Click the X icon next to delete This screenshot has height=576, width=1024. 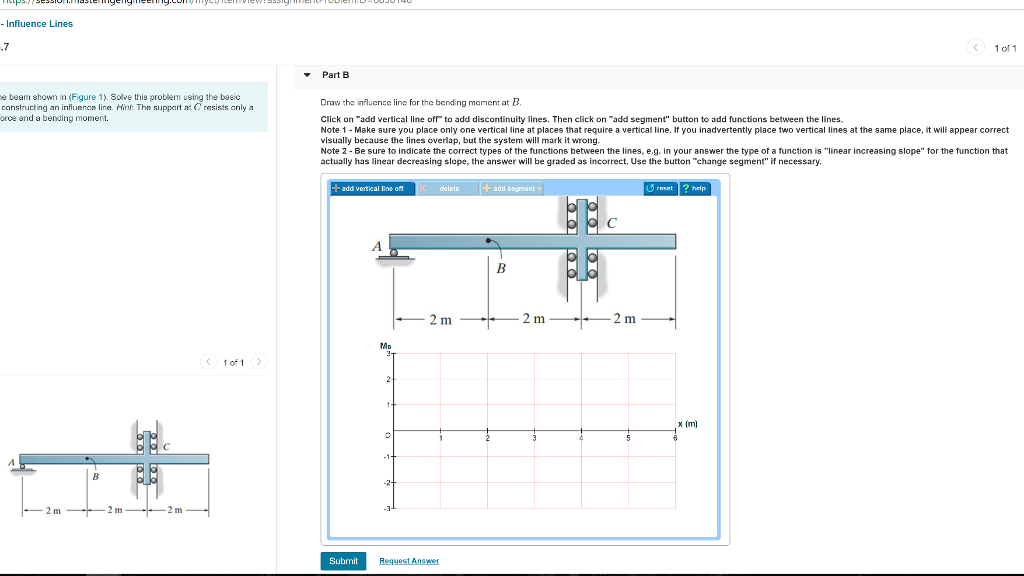tap(422, 188)
